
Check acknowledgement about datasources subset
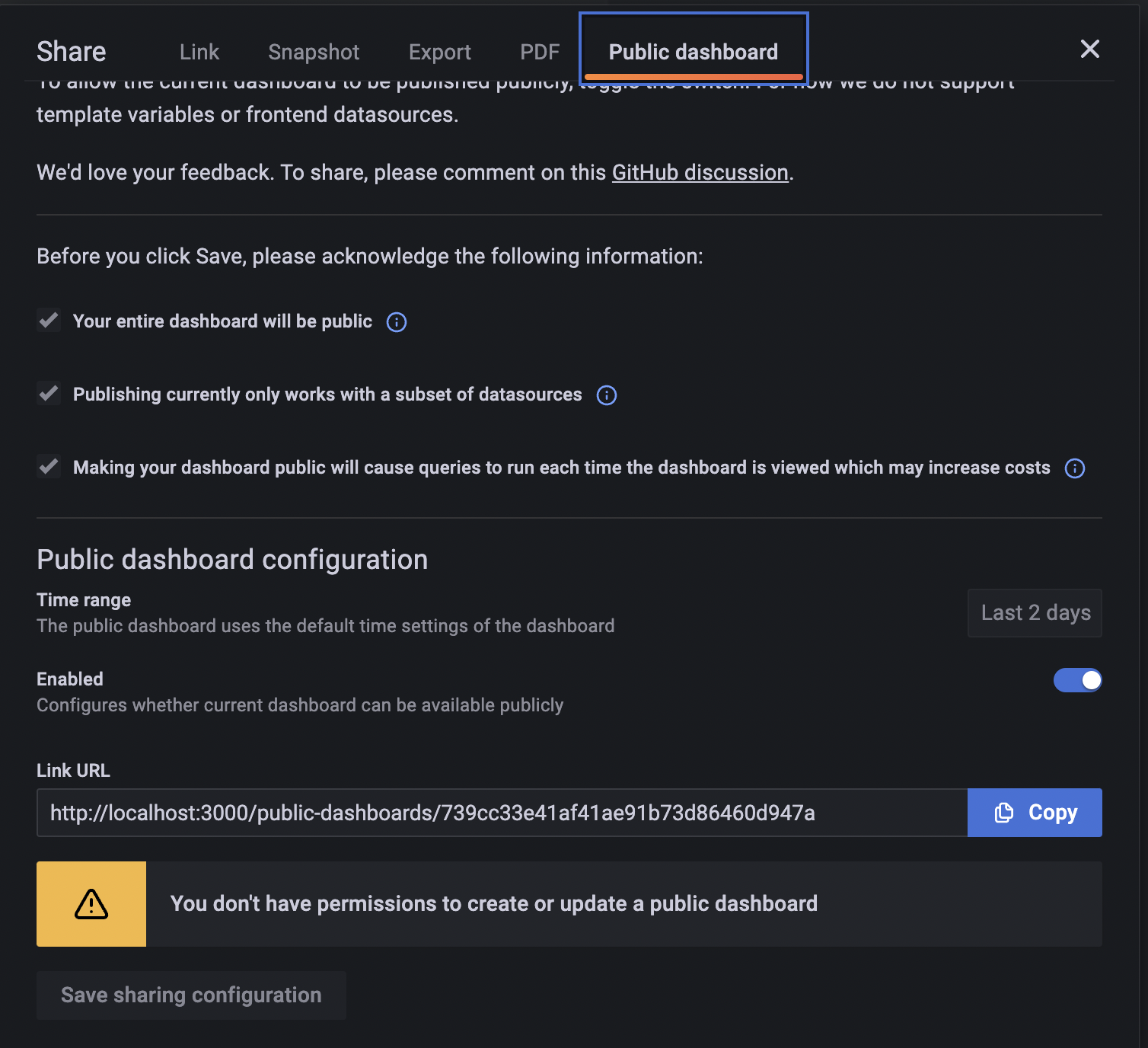pyautogui.click(x=48, y=393)
